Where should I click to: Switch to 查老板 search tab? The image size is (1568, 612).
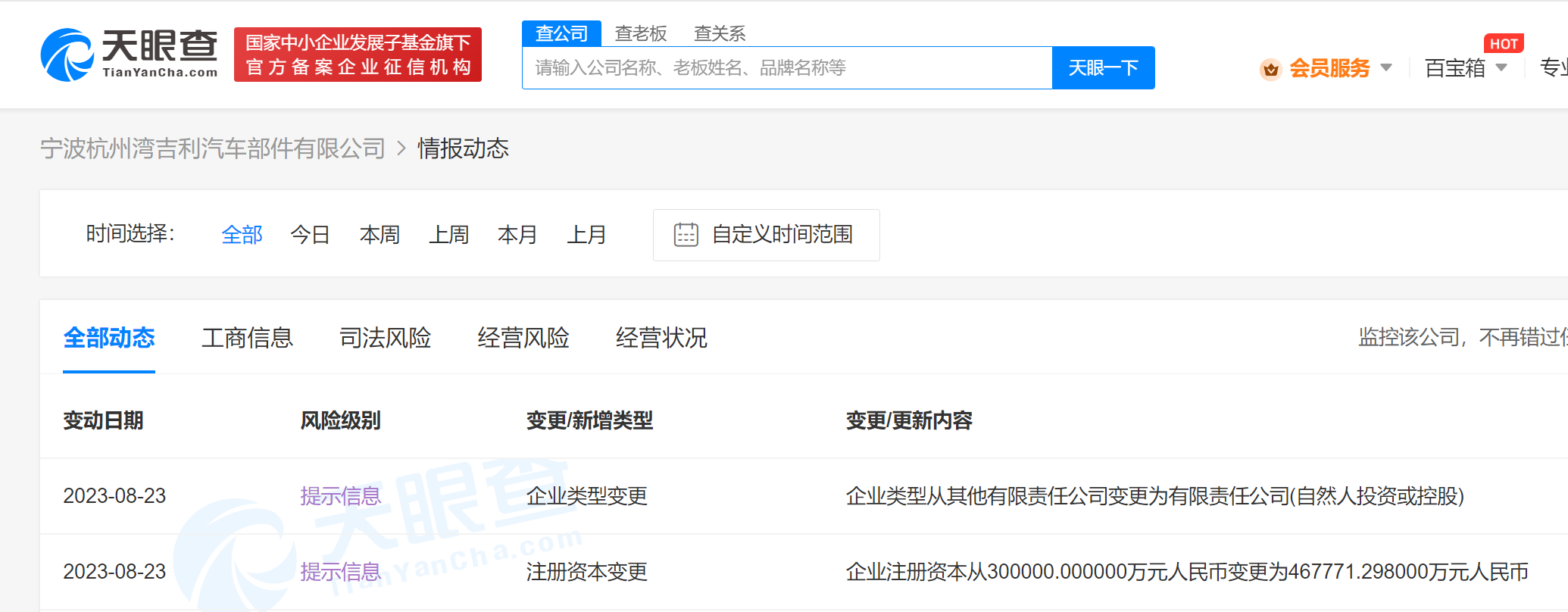641,33
